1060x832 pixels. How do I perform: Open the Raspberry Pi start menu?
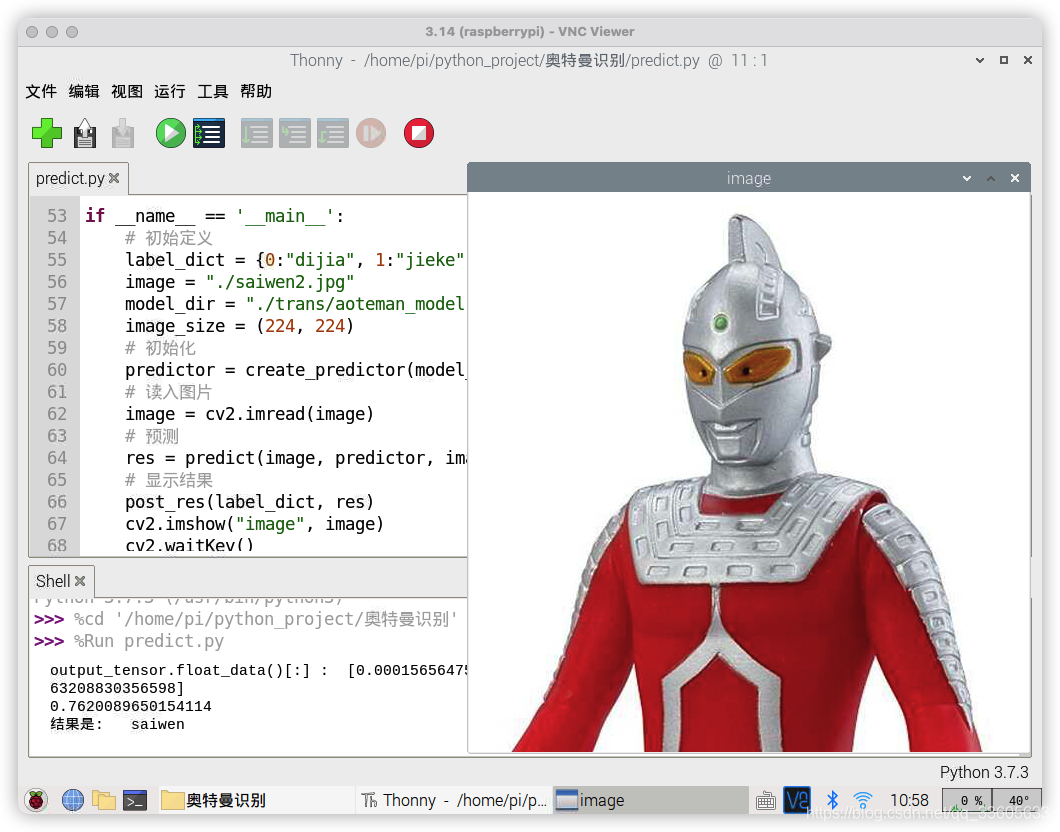click(x=37, y=800)
